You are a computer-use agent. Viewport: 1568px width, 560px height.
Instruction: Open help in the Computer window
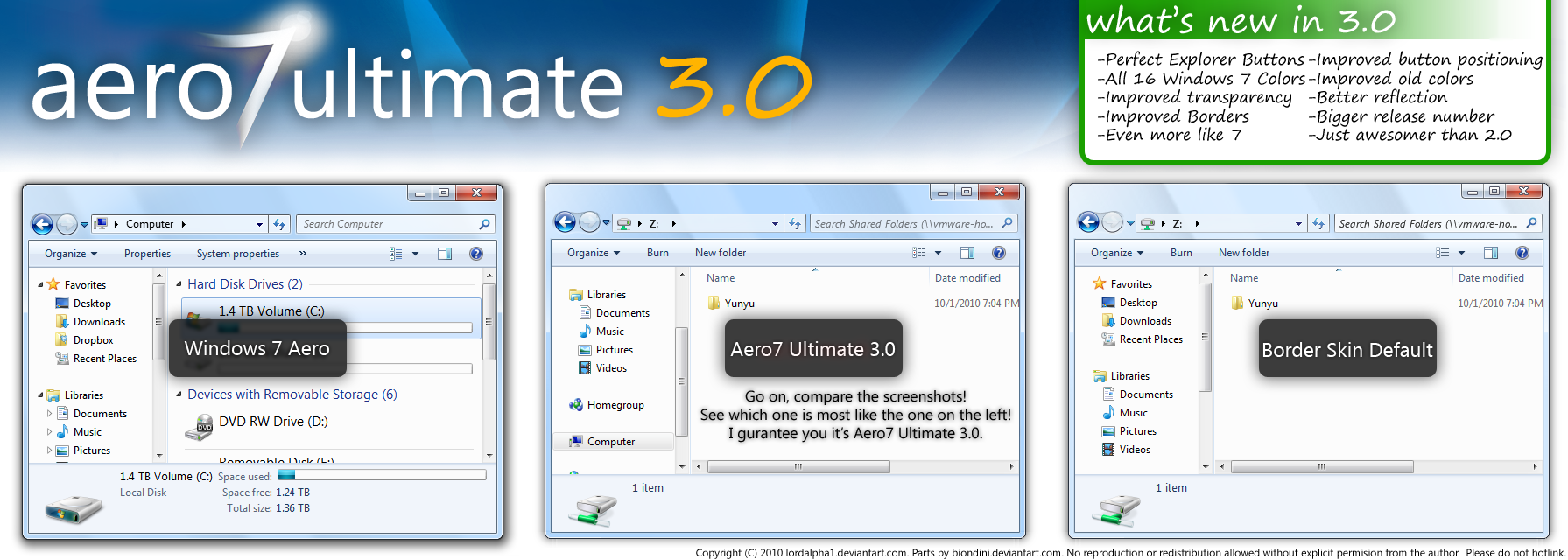[476, 254]
